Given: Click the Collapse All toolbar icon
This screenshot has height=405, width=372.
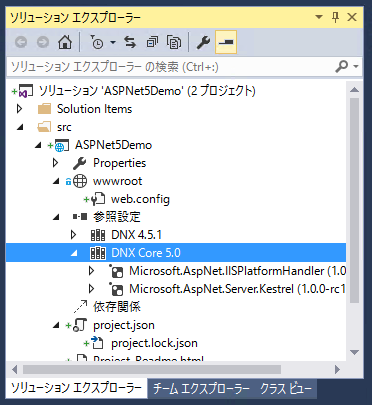Looking at the screenshot, I should coord(152,42).
